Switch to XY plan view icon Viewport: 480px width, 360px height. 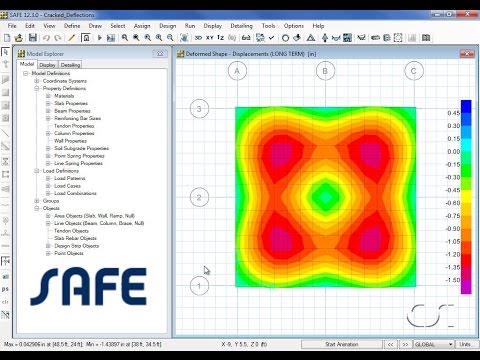(209, 38)
